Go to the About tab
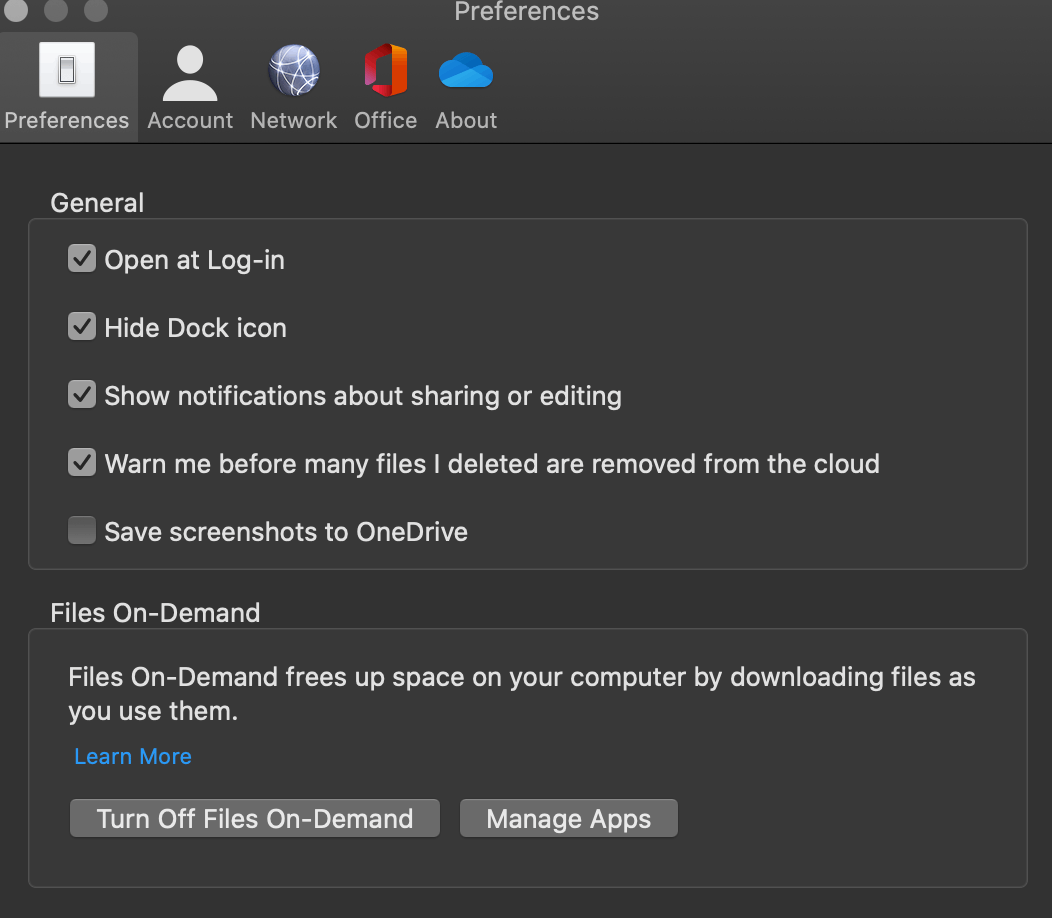 point(465,85)
